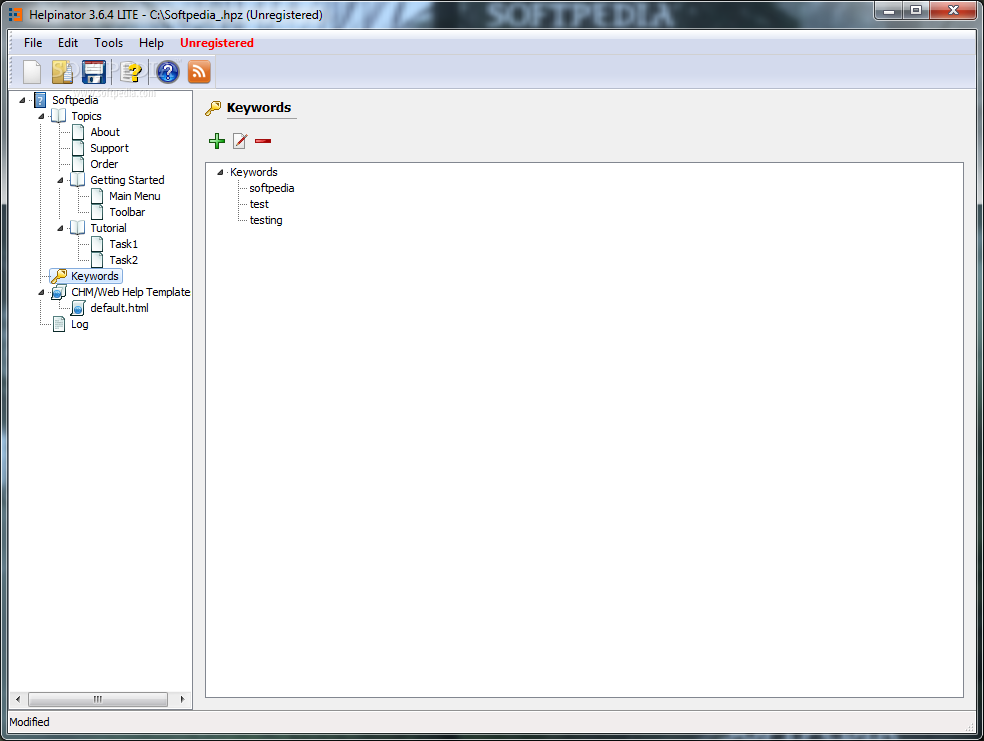
Task: Click the Open project toolbar icon
Action: [62, 72]
